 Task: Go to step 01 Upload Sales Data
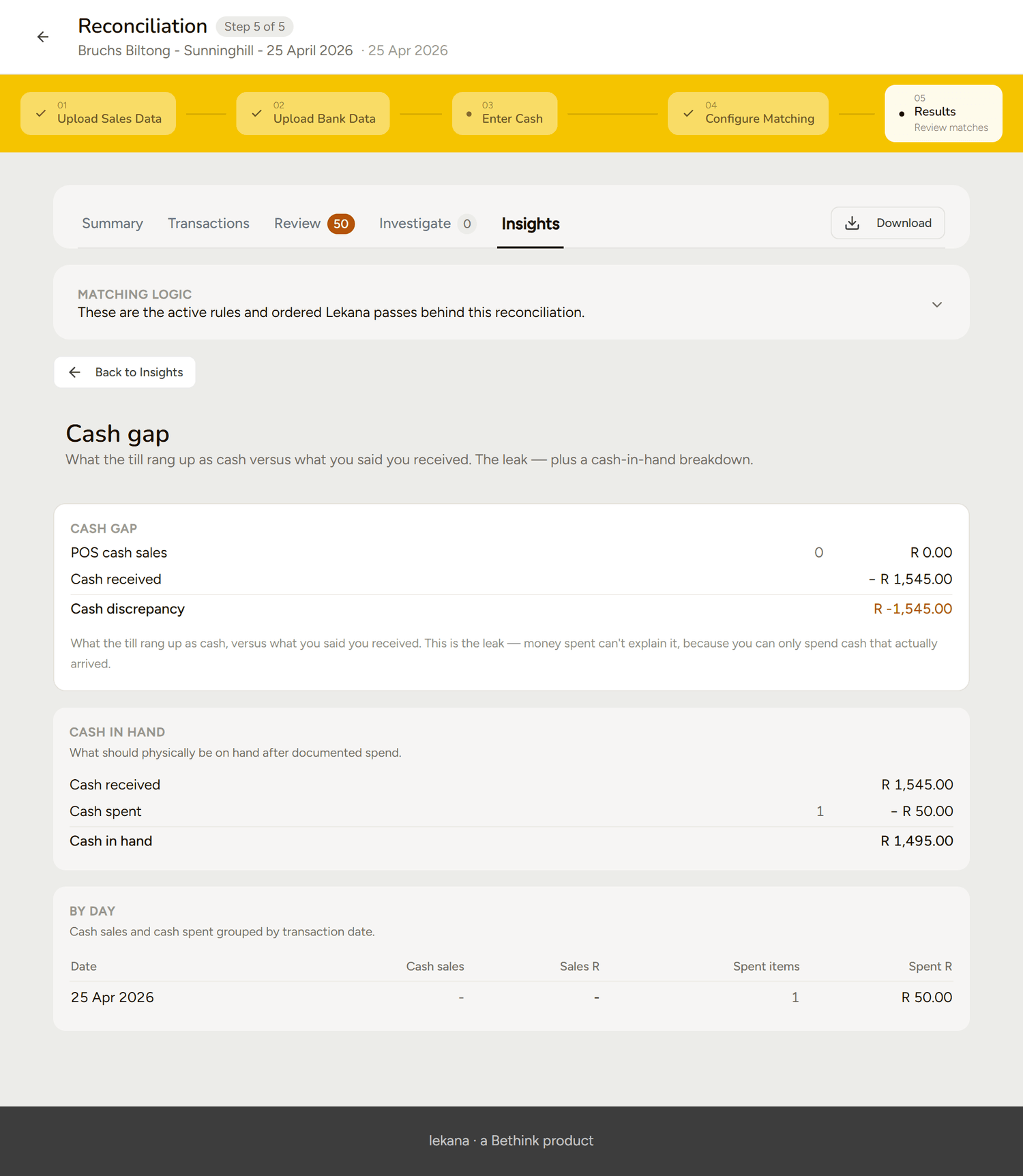(x=98, y=113)
